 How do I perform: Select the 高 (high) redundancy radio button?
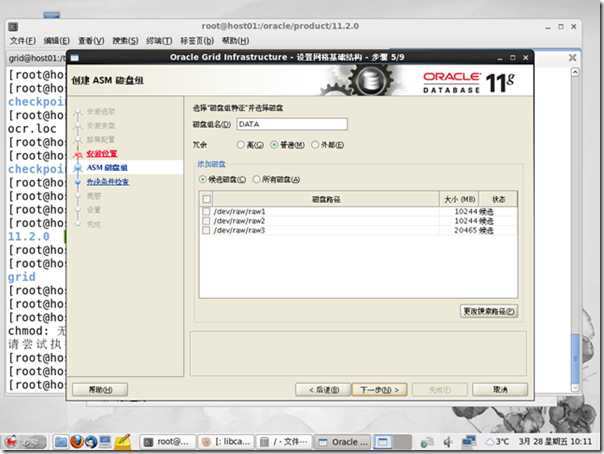(241, 145)
